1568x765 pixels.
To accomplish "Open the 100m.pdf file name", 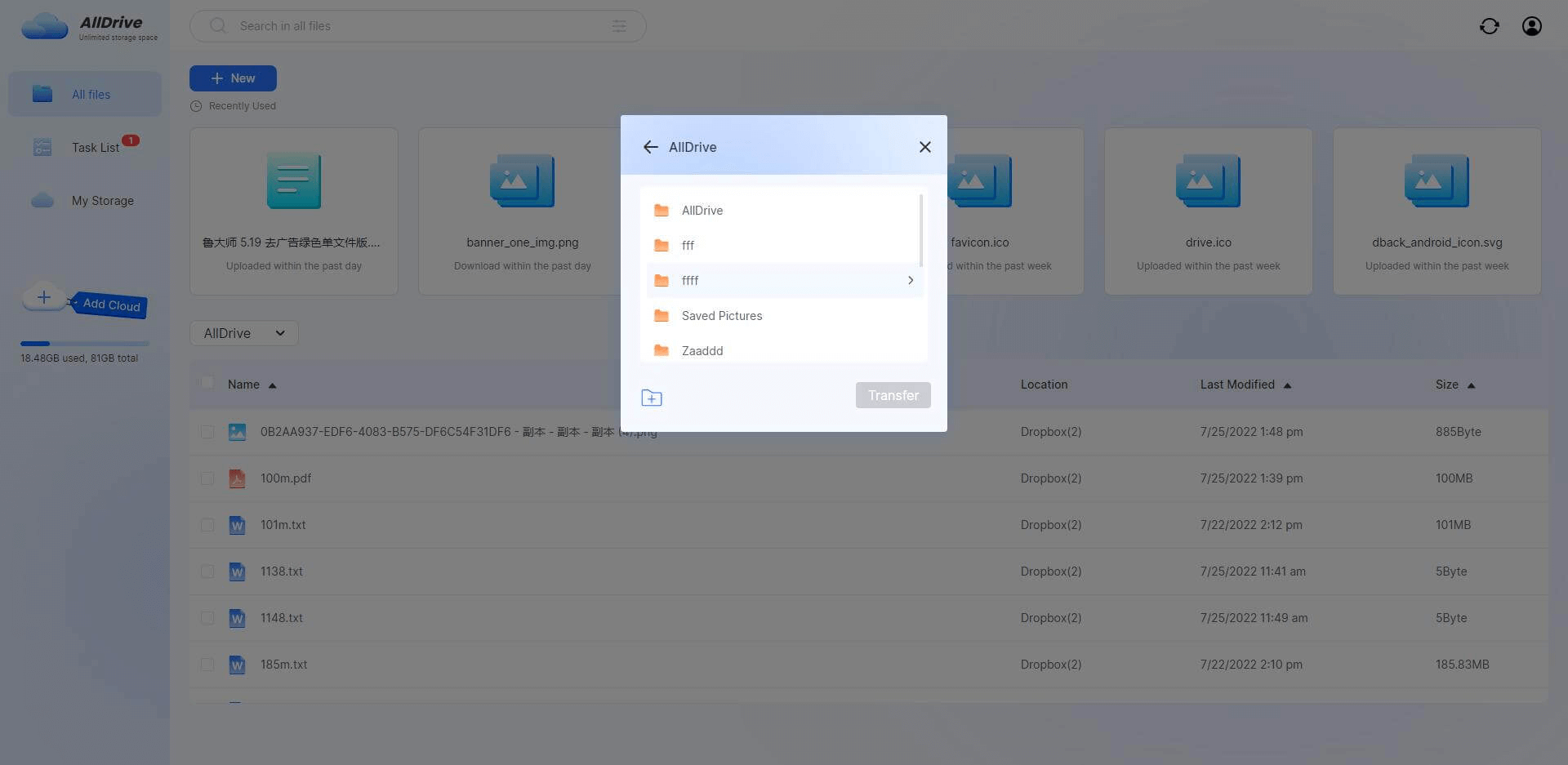I will click(286, 478).
